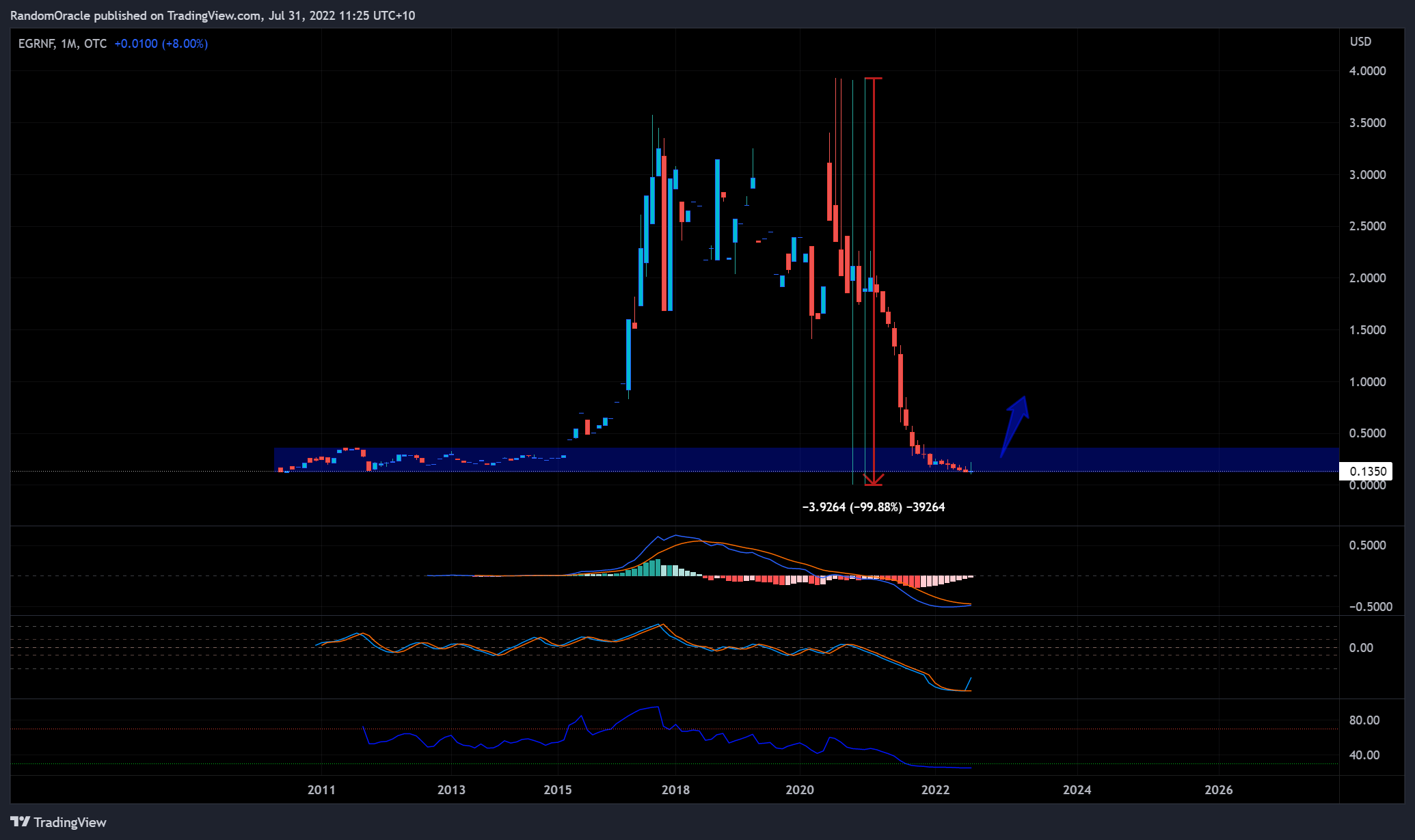Click the +0.0100 (+8.00%) change value
This screenshot has height=840, width=1415.
tap(161, 44)
